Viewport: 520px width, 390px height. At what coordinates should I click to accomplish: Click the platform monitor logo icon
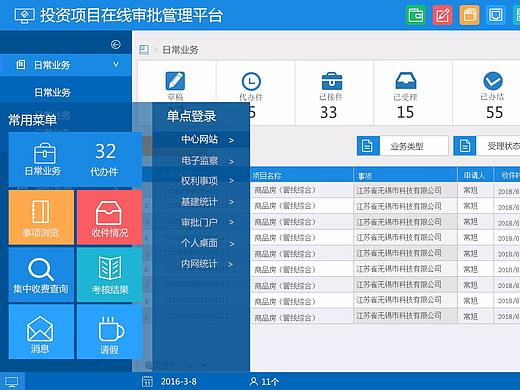[24, 16]
